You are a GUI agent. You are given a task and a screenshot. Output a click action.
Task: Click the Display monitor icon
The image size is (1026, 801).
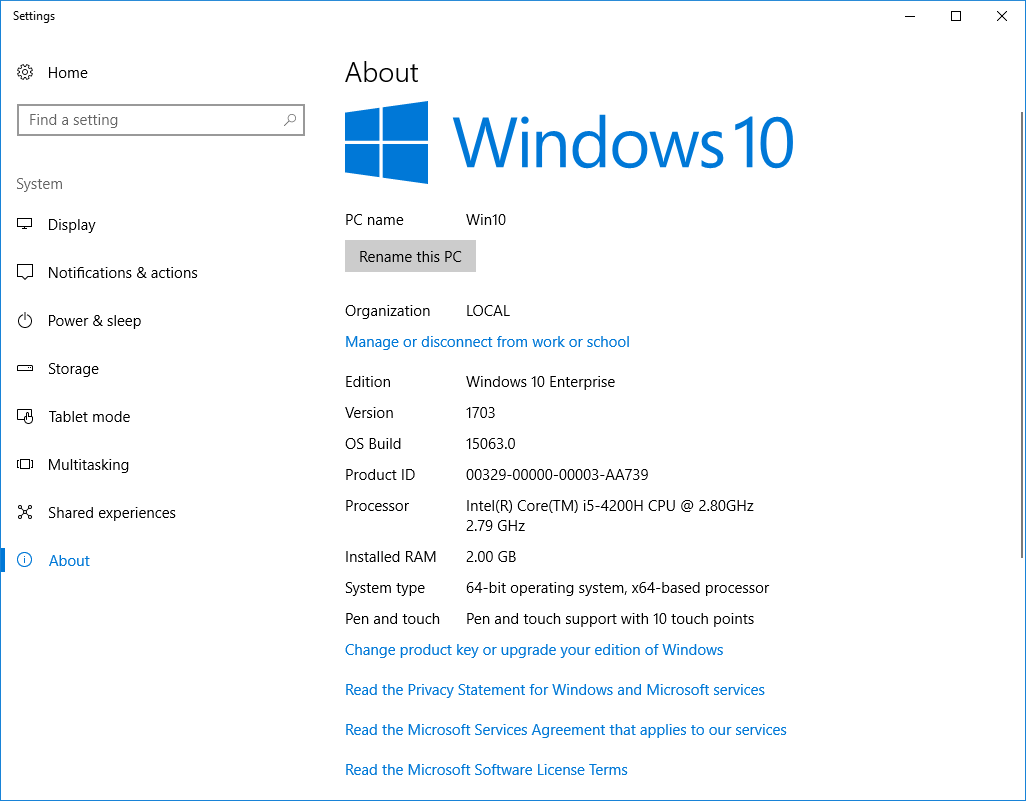(25, 224)
